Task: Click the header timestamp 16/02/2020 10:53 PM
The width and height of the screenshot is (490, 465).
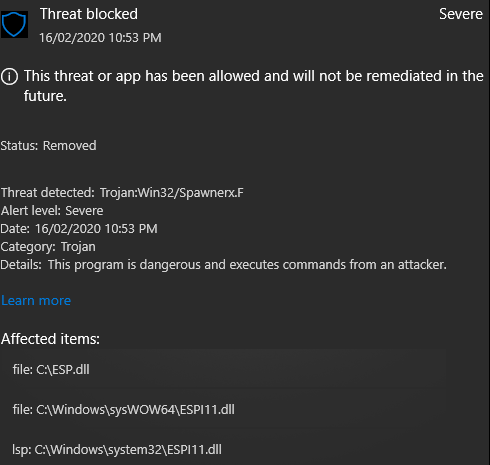Action: click(100, 38)
